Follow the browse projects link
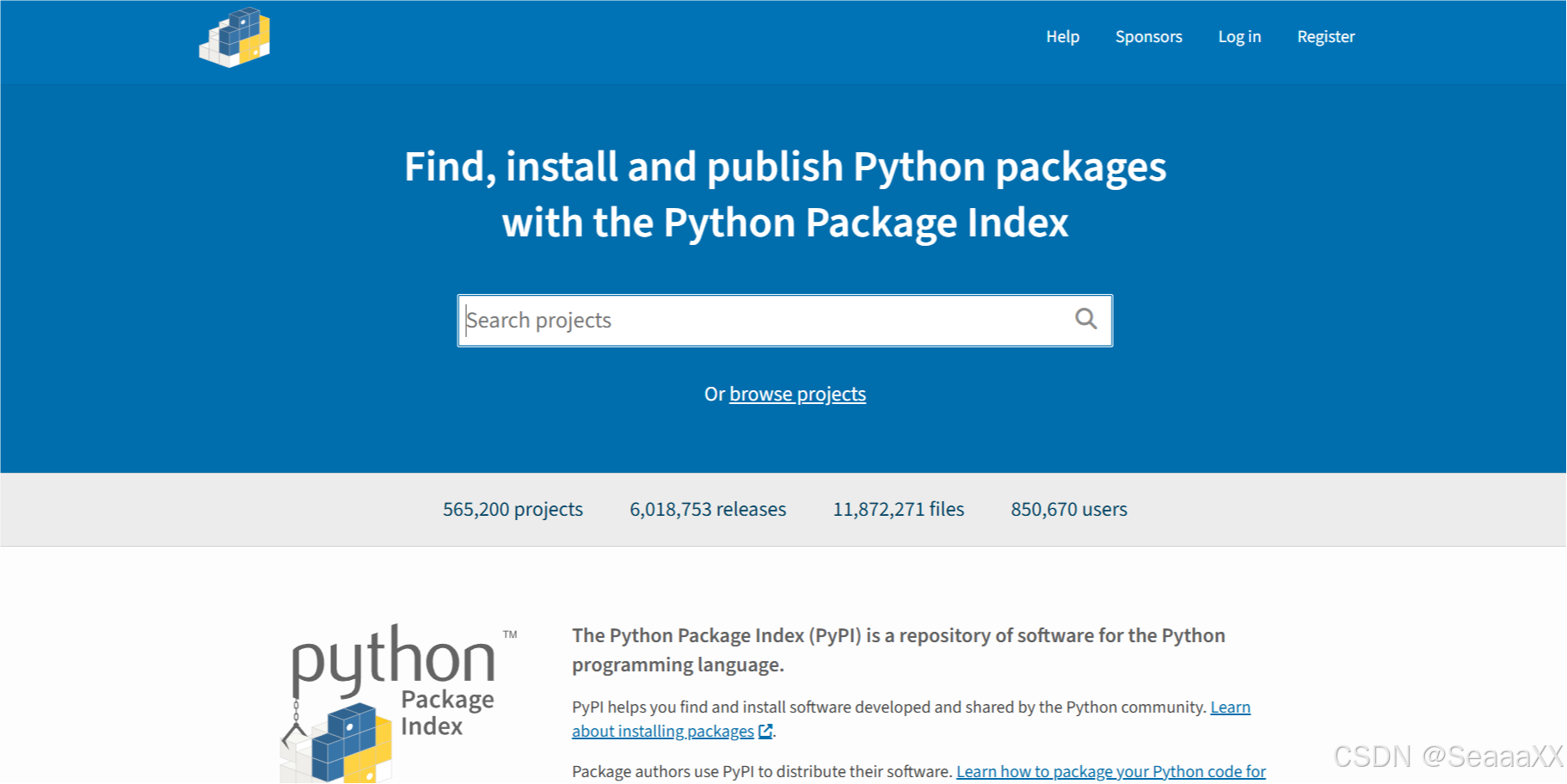The height and width of the screenshot is (784, 1567). point(797,394)
